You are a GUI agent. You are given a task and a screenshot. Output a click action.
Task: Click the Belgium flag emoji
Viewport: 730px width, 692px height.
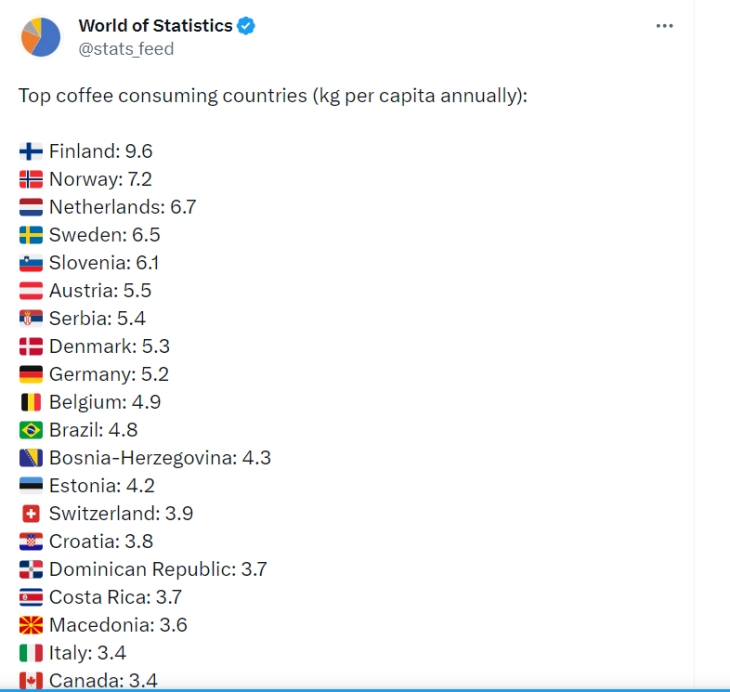point(31,402)
